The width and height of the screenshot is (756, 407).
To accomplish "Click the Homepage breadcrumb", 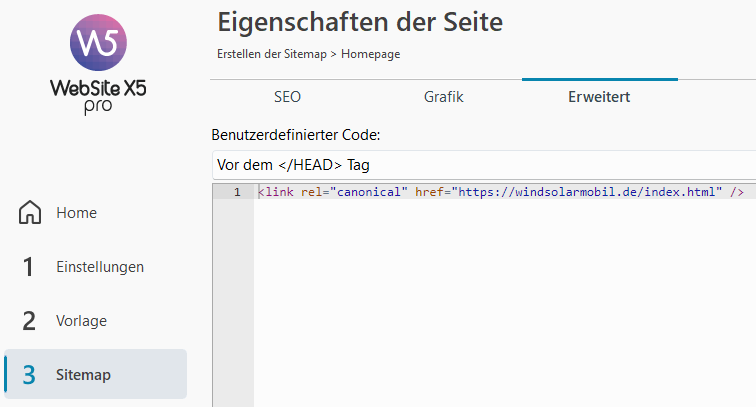I will click(x=371, y=54).
